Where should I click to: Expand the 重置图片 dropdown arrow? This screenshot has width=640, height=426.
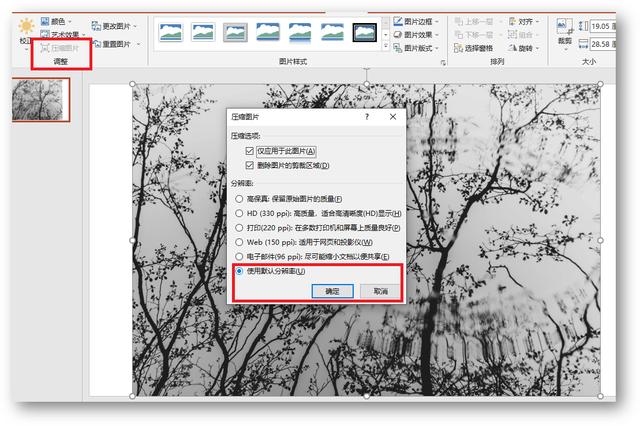[x=138, y=44]
